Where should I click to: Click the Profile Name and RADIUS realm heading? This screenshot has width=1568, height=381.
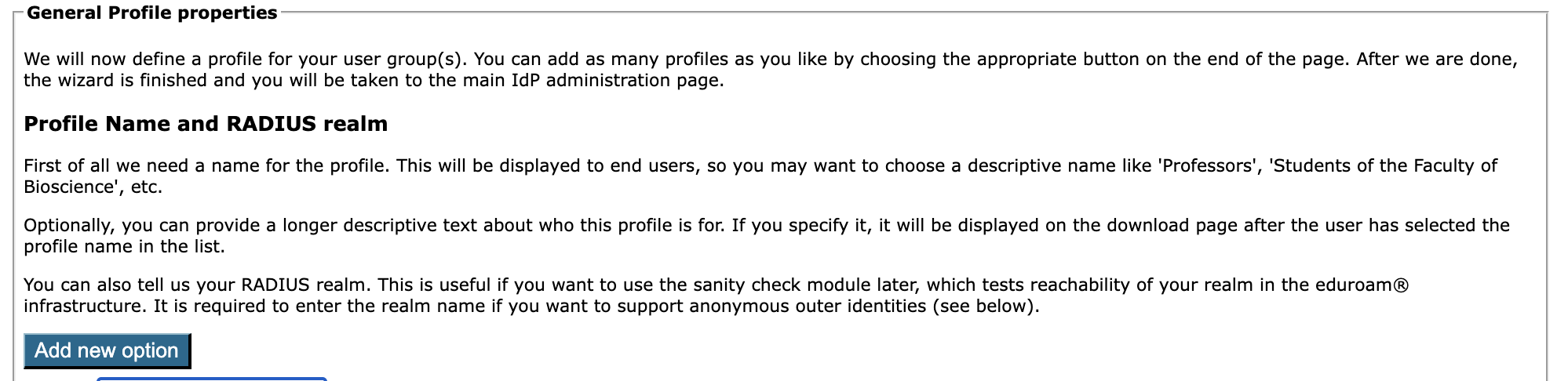click(206, 124)
